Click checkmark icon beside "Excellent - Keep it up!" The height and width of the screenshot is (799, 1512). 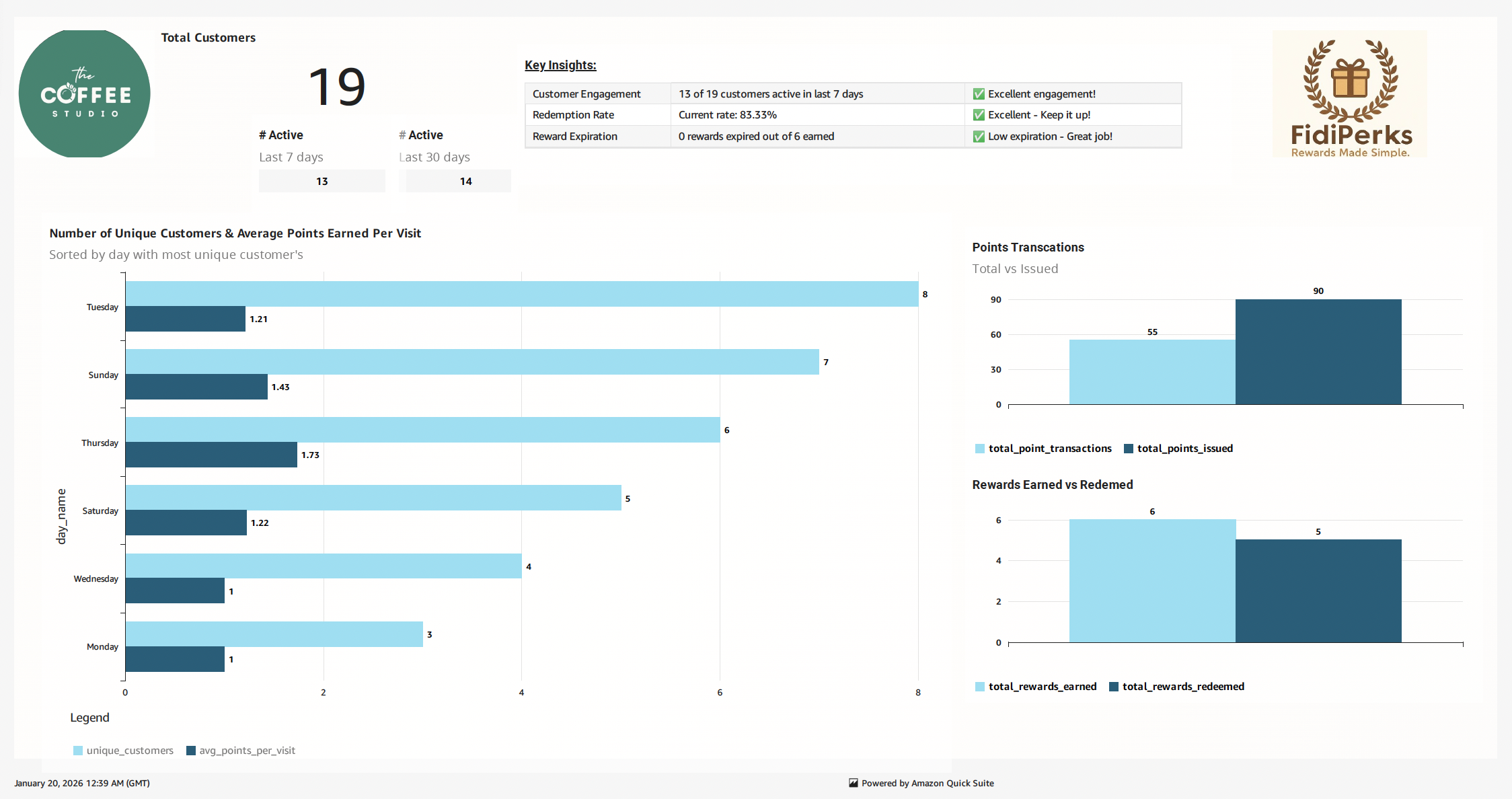(977, 114)
